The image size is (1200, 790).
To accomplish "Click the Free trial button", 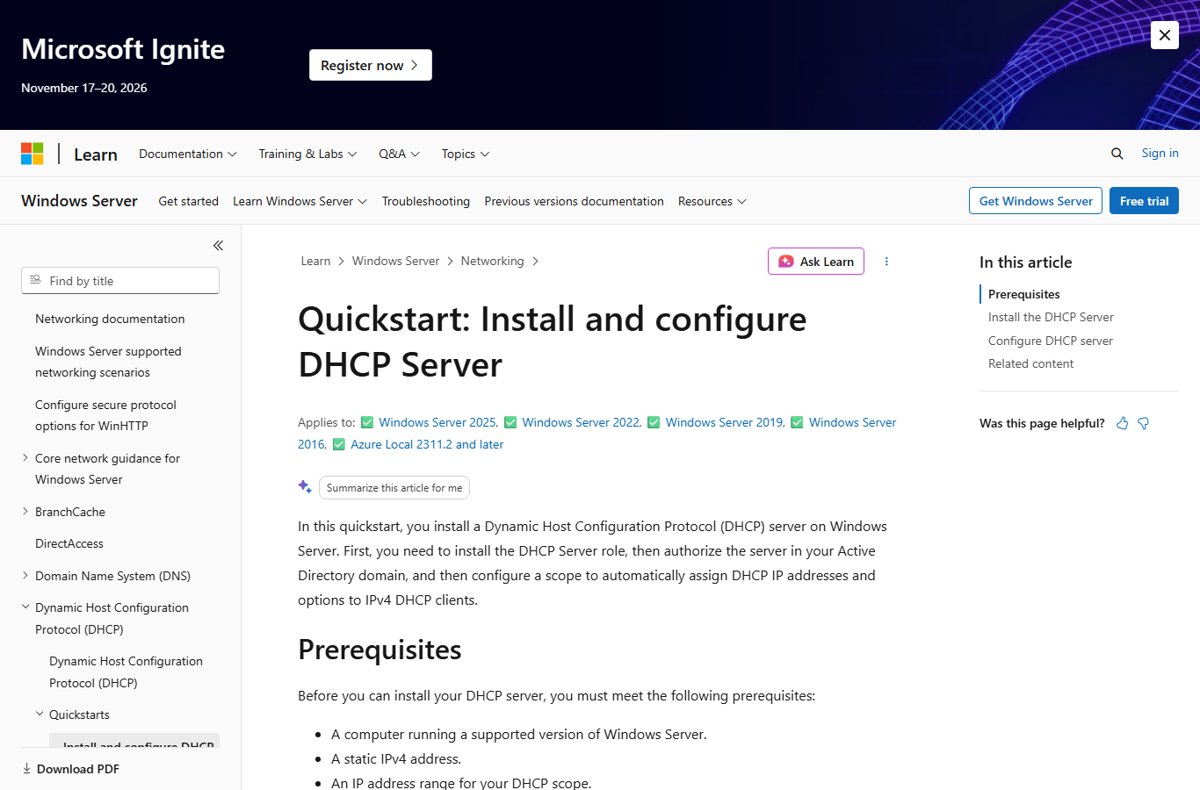I will [x=1144, y=201].
